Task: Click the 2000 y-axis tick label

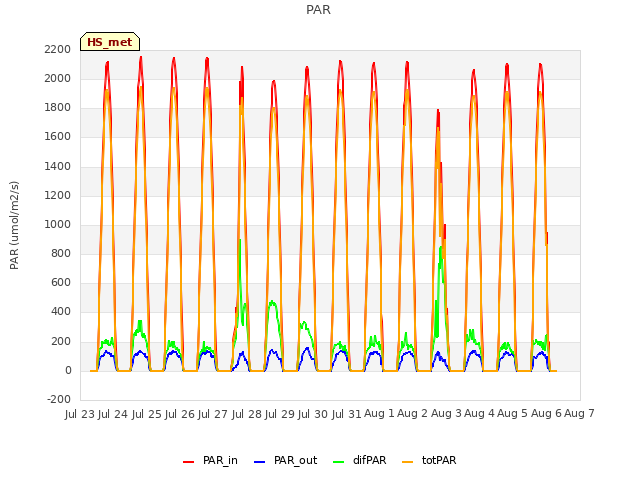Action: 58,78
